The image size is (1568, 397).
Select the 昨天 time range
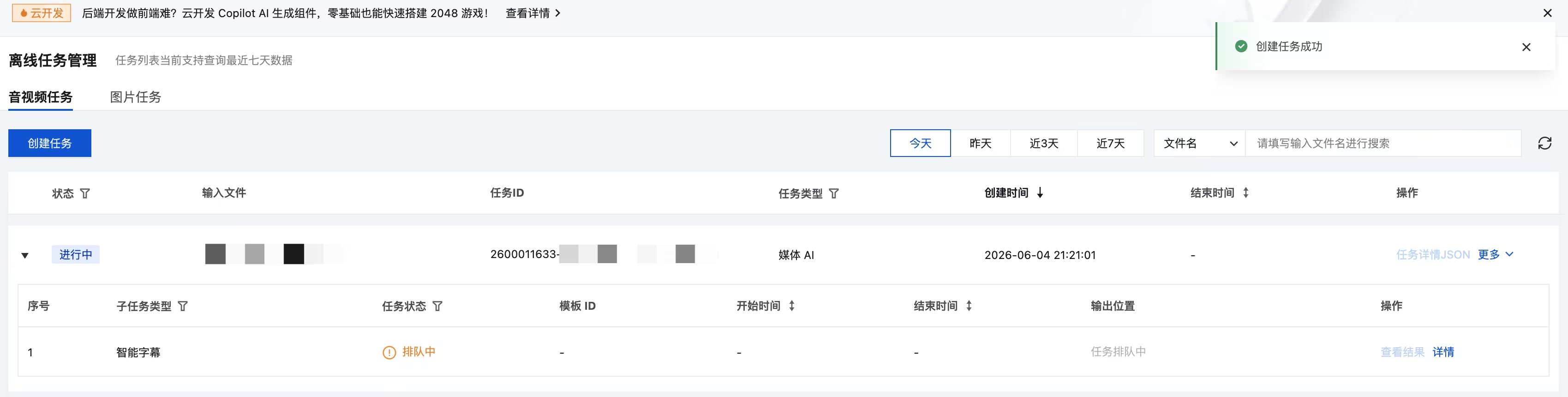point(981,143)
